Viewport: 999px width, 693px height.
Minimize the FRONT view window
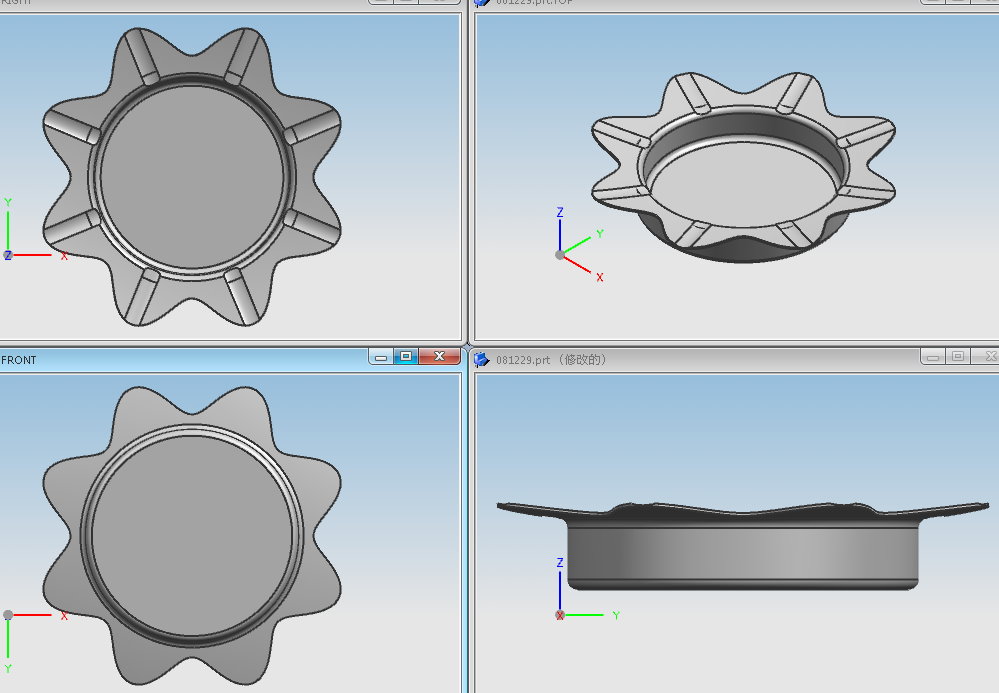tap(381, 357)
